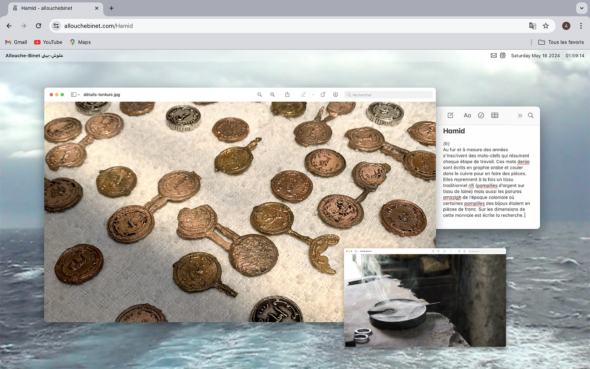
Task: Open Tous les favoris folder
Action: 561,42
